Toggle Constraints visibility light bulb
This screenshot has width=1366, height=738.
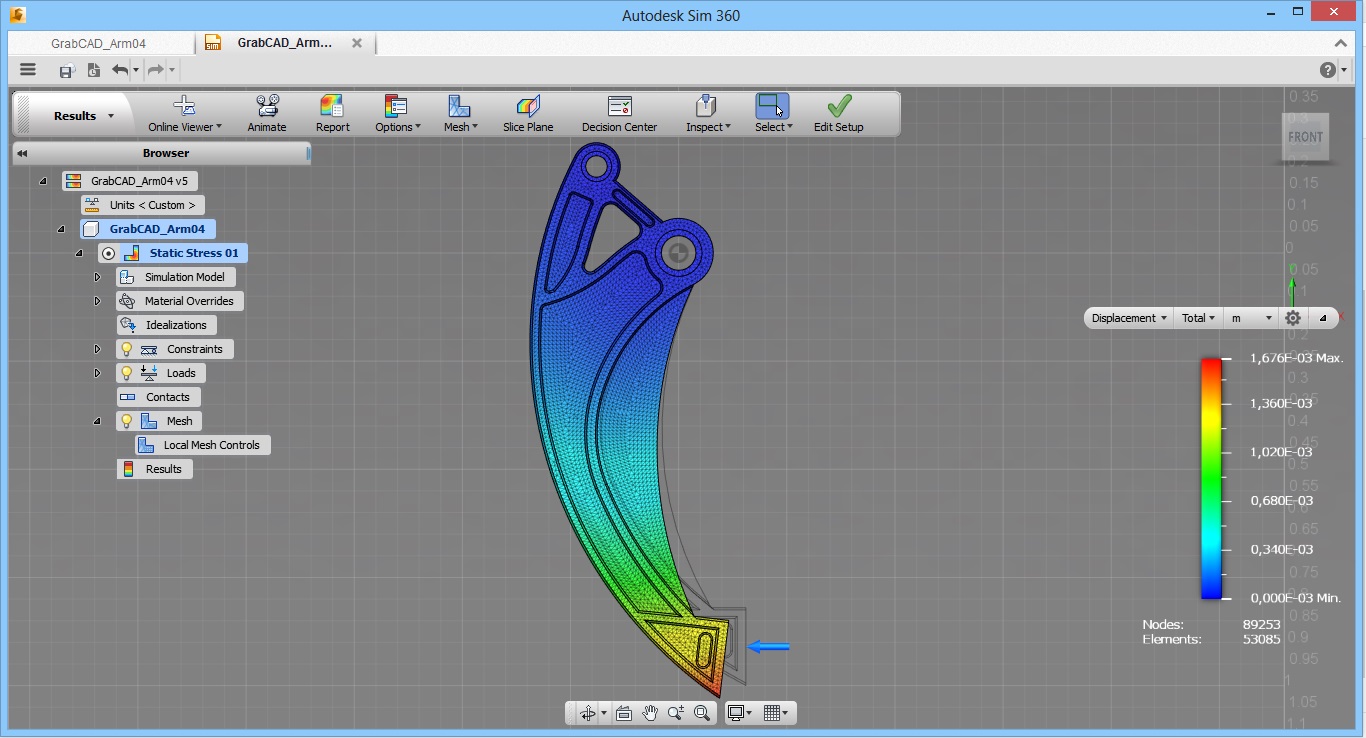coord(126,349)
